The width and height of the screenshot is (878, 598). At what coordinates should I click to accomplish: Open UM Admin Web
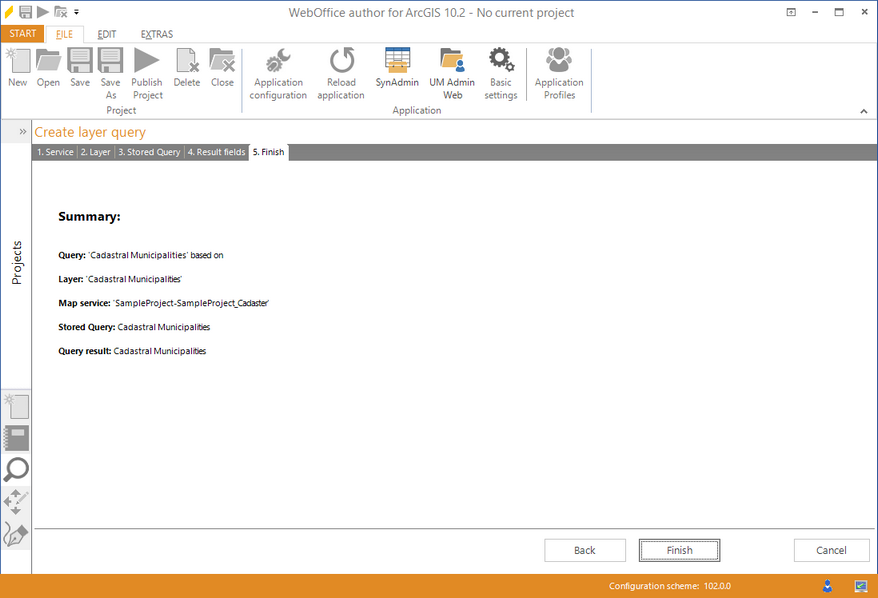click(x=452, y=72)
